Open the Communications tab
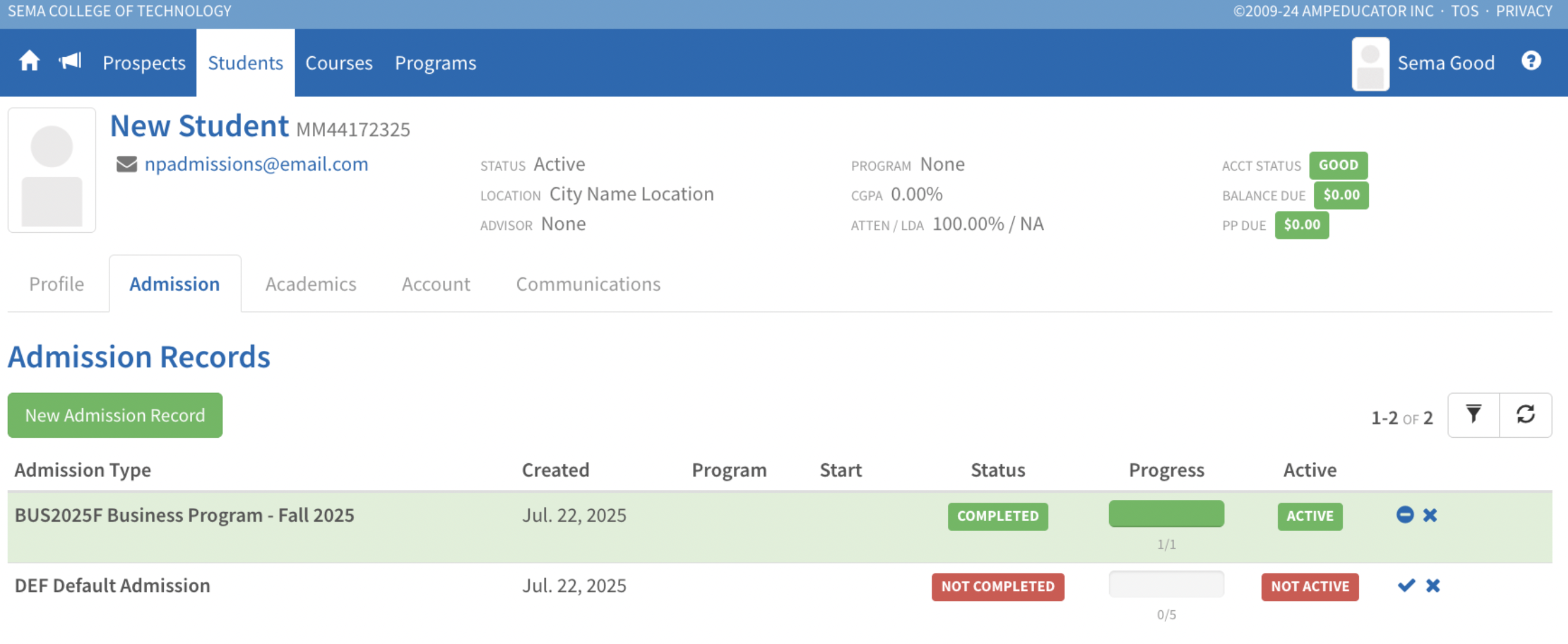 click(x=587, y=284)
